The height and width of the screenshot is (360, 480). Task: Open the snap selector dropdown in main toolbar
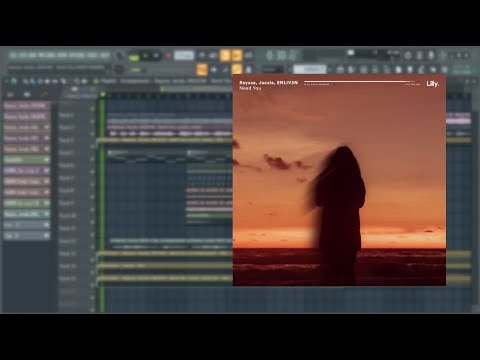click(273, 70)
